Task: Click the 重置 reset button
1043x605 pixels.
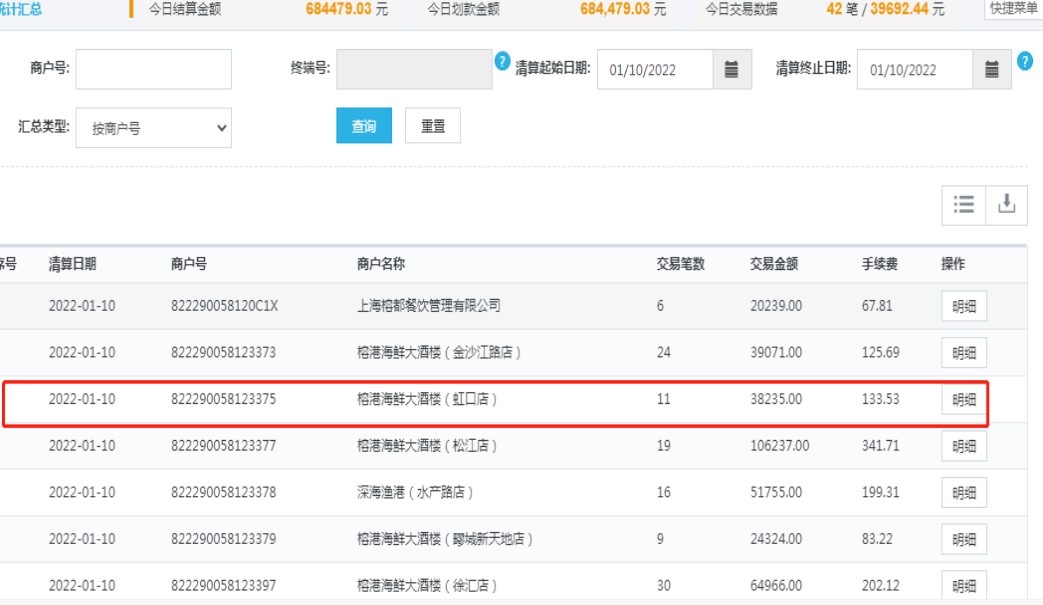Action: (x=433, y=127)
